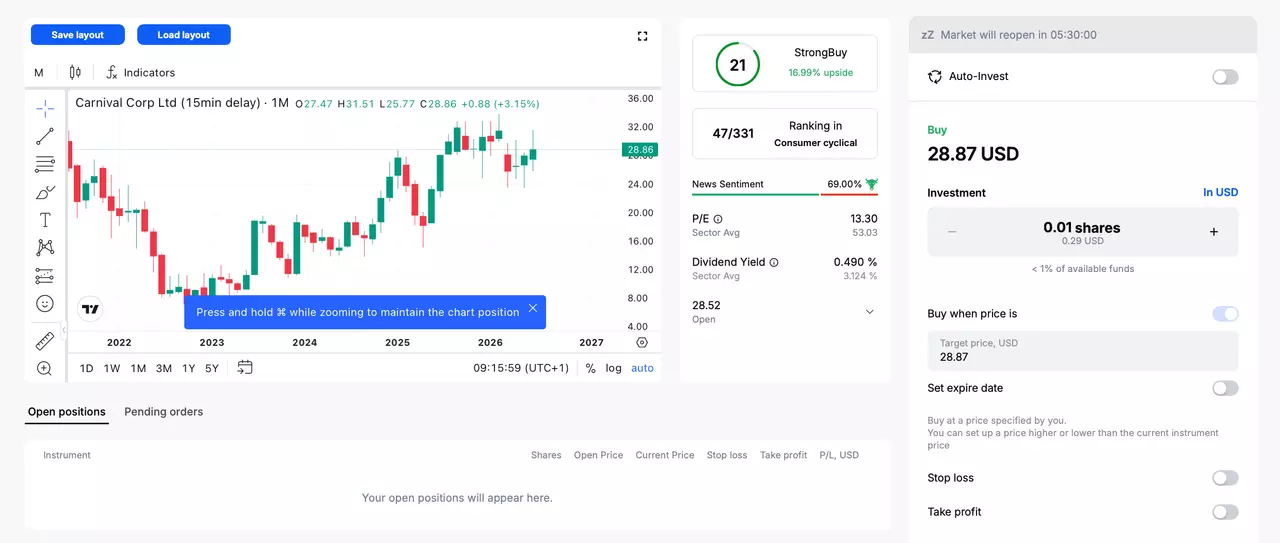The height and width of the screenshot is (543, 1280).
Task: Open the chart patterns tool
Action: tap(45, 247)
